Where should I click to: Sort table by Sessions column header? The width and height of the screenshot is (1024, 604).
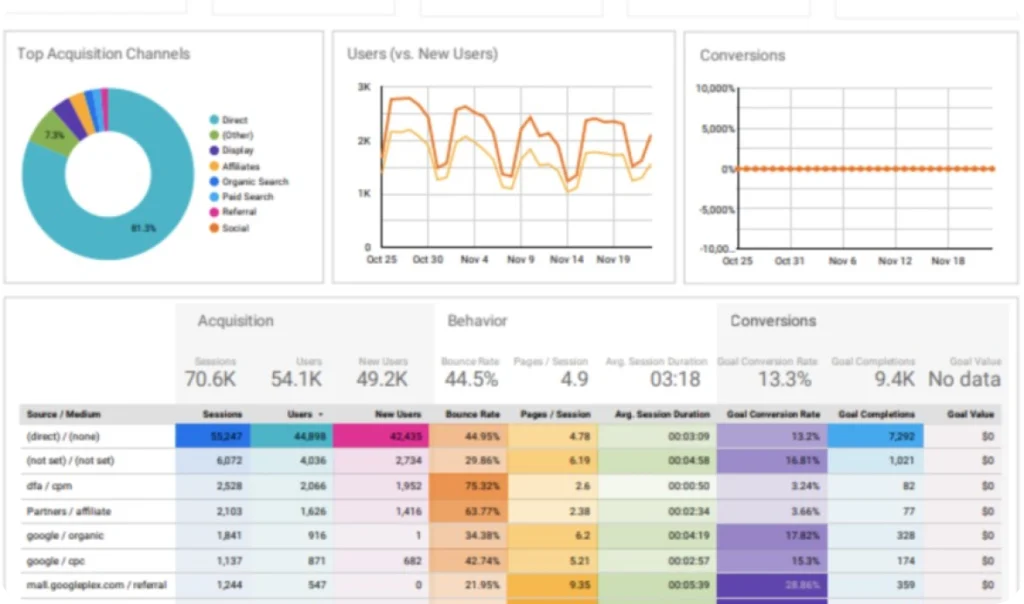click(222, 414)
